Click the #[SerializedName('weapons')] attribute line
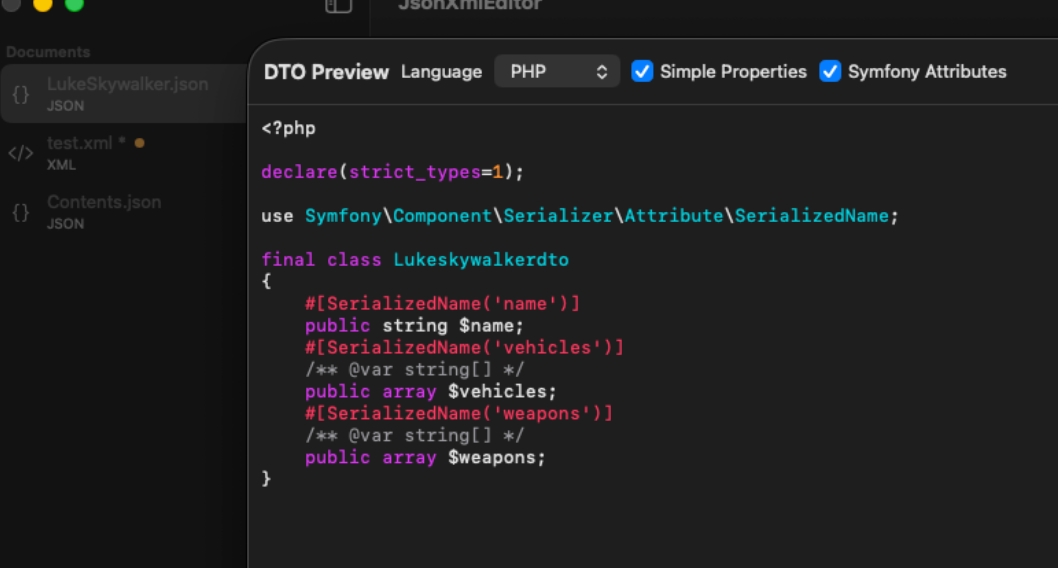The height and width of the screenshot is (568, 1058). tap(459, 414)
